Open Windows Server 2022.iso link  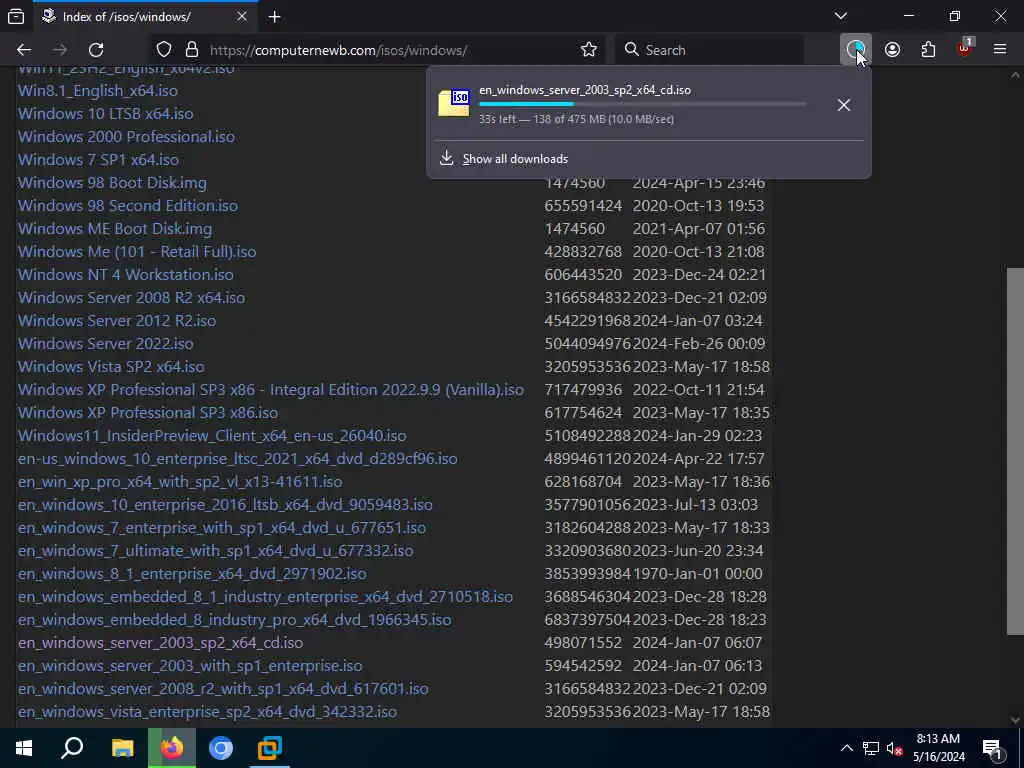pyautogui.click(x=106, y=344)
